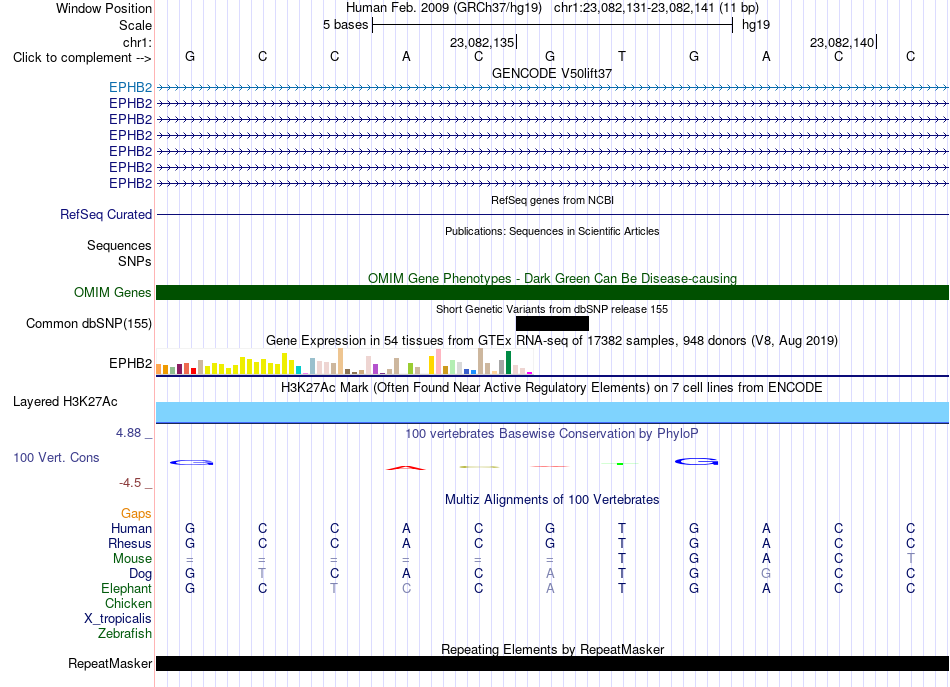
Task: Click the Human species row label
Action: pos(131,528)
